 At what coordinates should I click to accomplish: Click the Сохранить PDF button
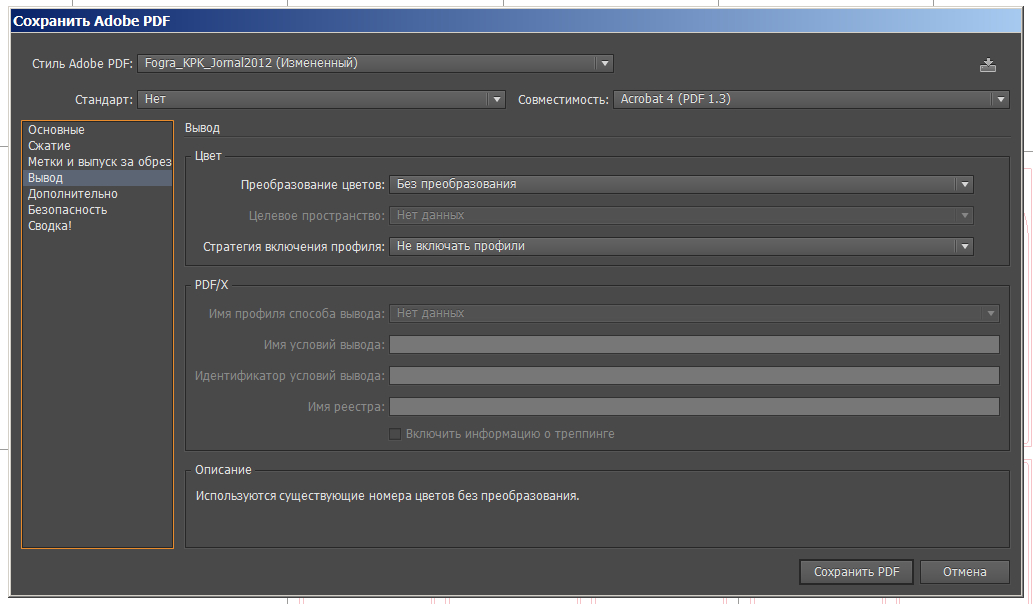(x=856, y=572)
